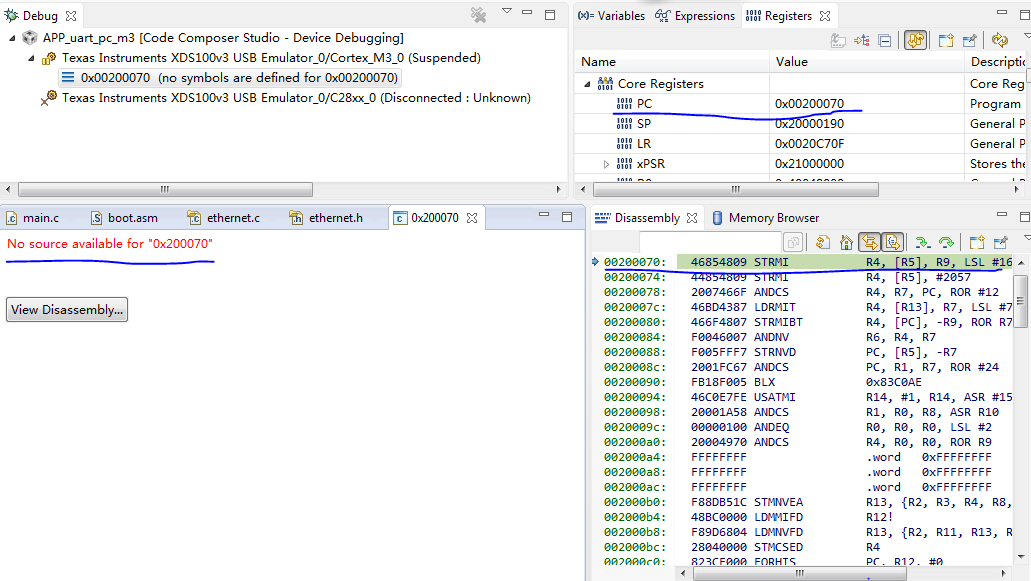Image resolution: width=1031 pixels, height=581 pixels.
Task: Collapse all registers with the Collapse All icon
Action: pos(885,40)
